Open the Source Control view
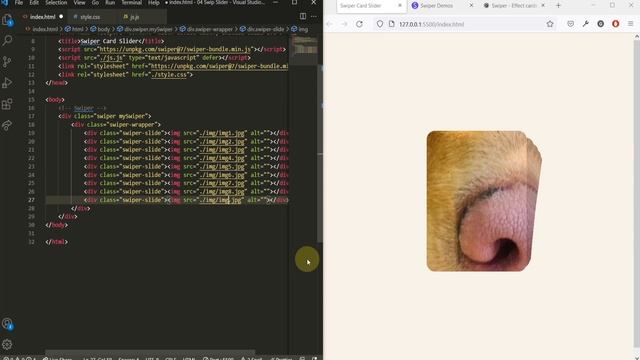 [7, 62]
